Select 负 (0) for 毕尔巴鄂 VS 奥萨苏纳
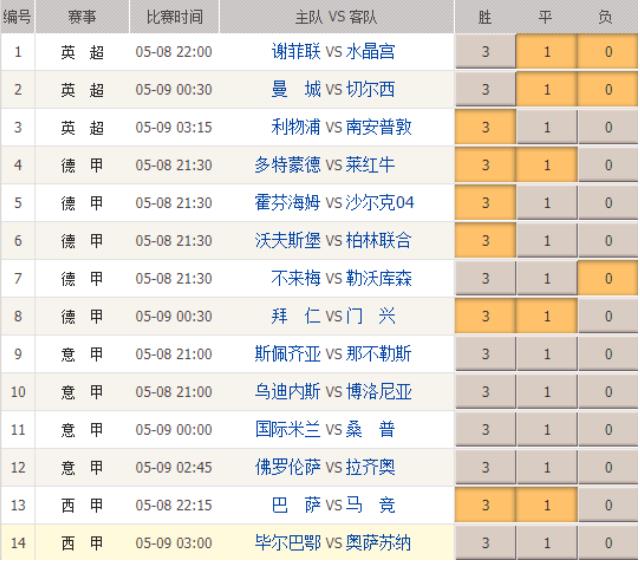Screen dimensions: 640x562 608,543
